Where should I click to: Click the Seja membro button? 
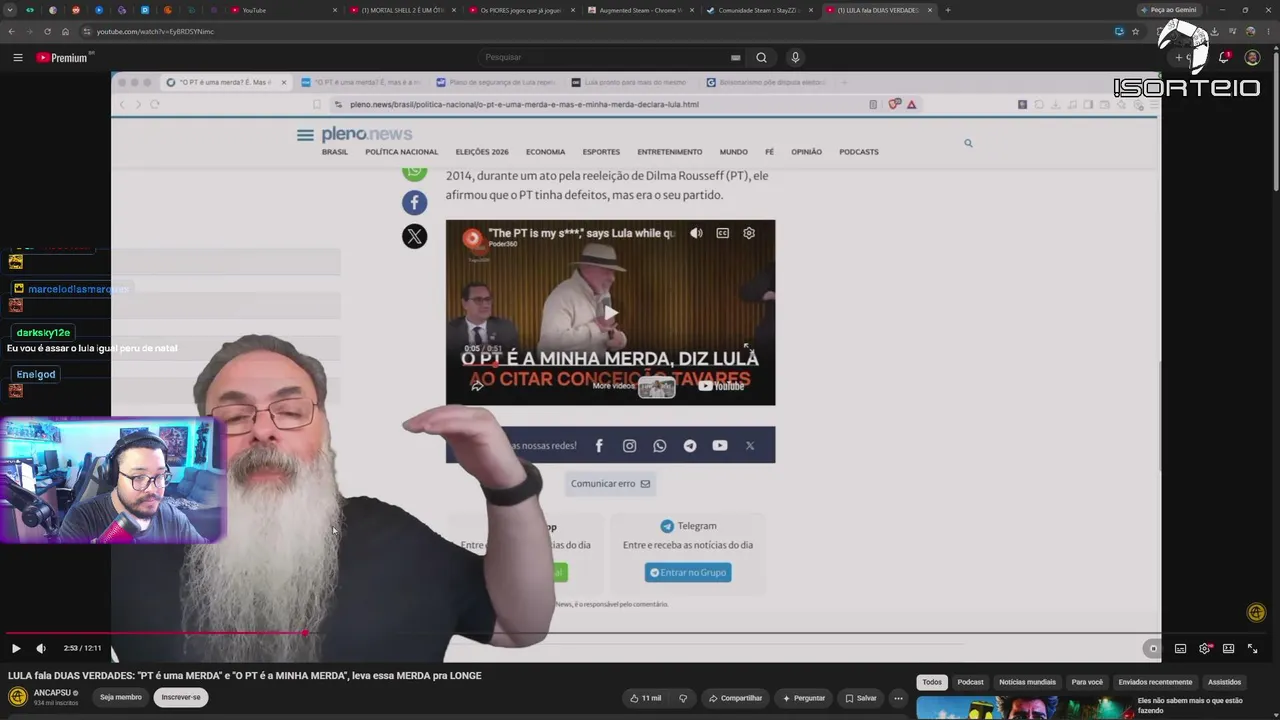coord(121,697)
